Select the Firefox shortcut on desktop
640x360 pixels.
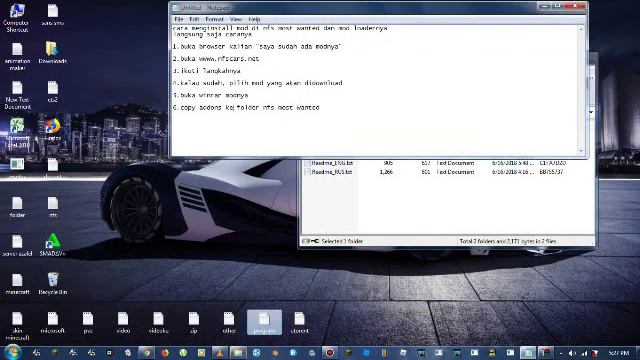pos(53,130)
